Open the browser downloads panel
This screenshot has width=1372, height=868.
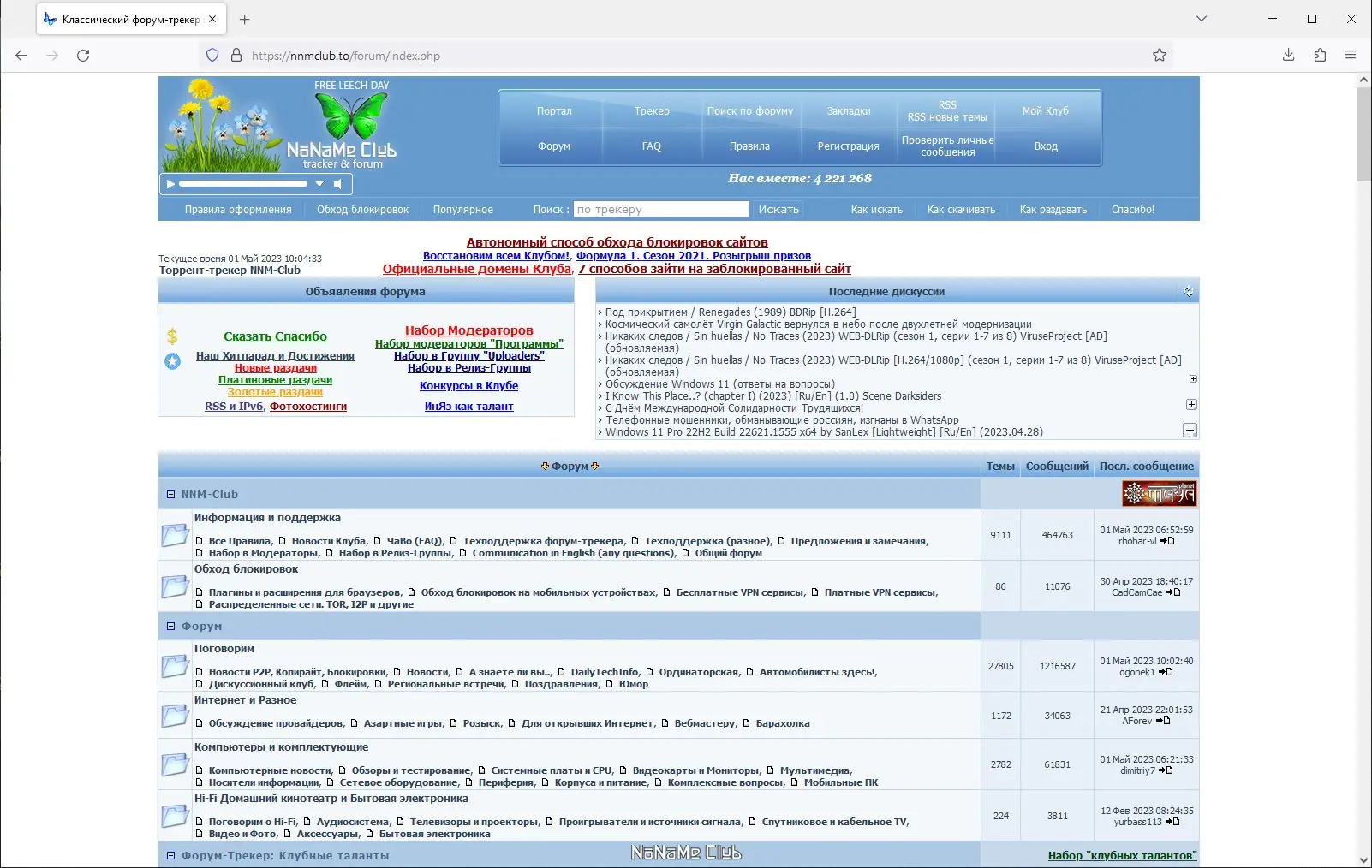[x=1288, y=56]
